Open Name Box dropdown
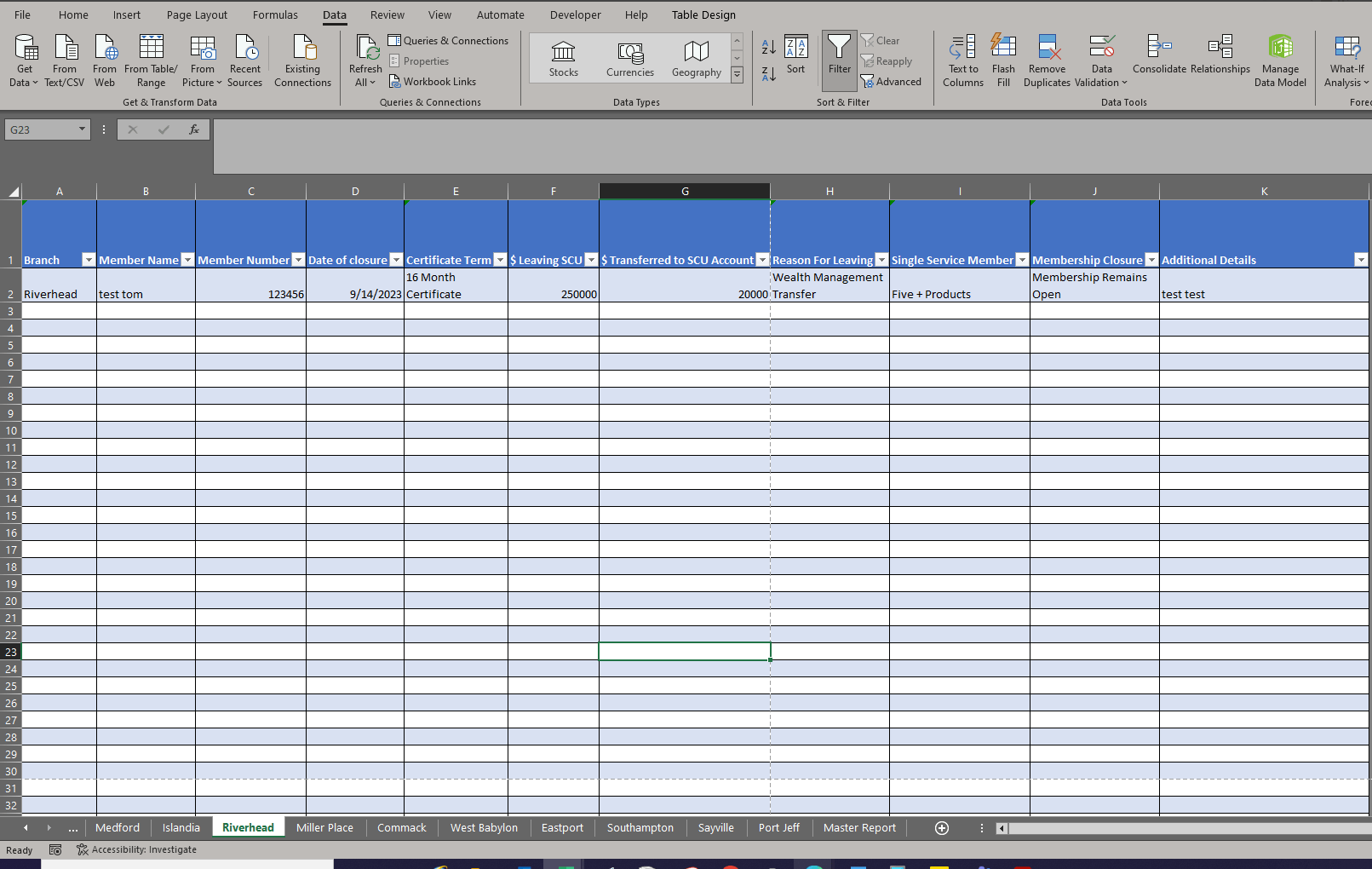The image size is (1372, 869). pyautogui.click(x=82, y=129)
